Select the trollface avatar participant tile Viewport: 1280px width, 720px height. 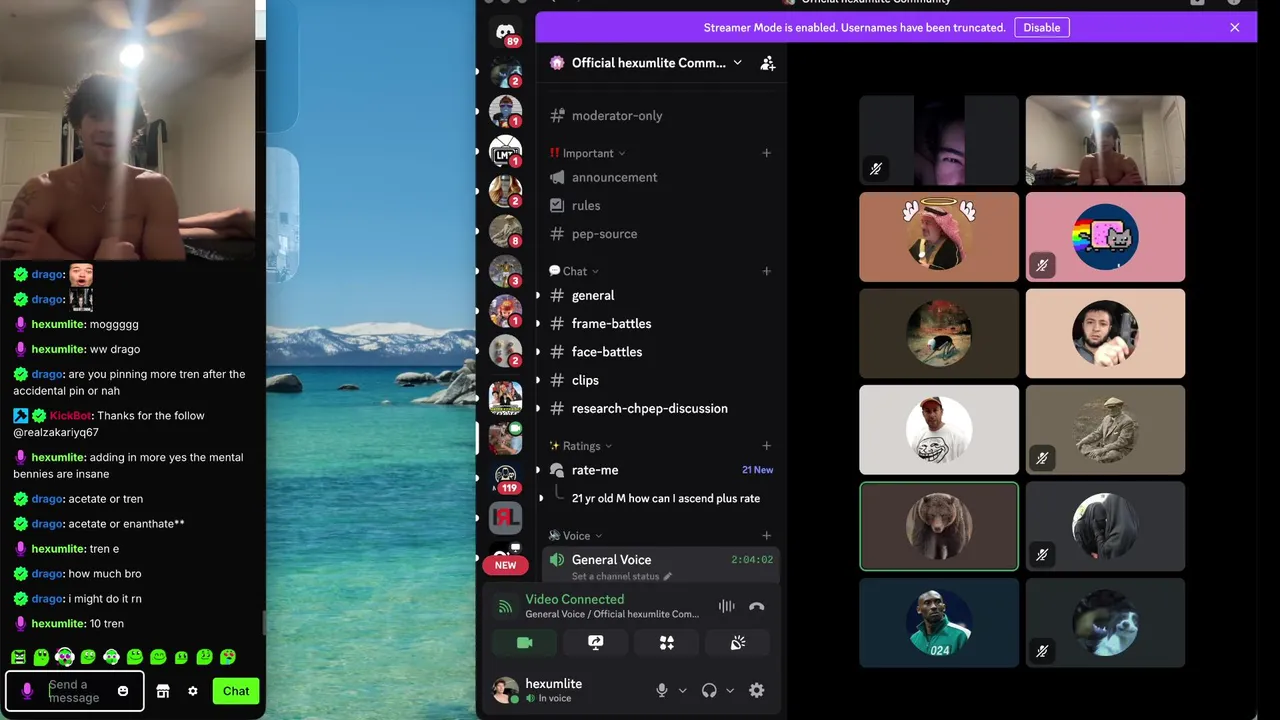[939, 430]
